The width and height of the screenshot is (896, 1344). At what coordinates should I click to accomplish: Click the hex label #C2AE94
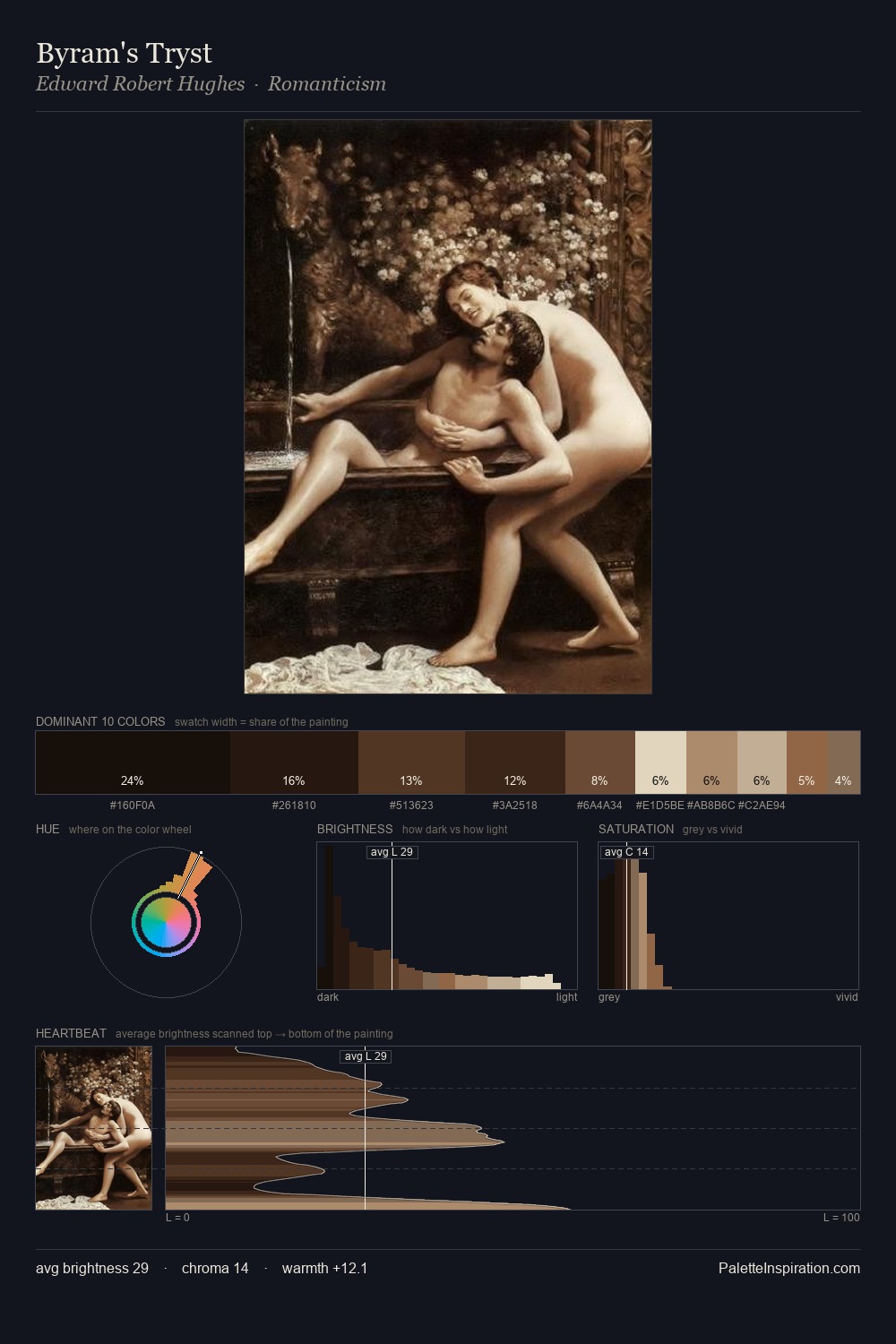point(762,806)
